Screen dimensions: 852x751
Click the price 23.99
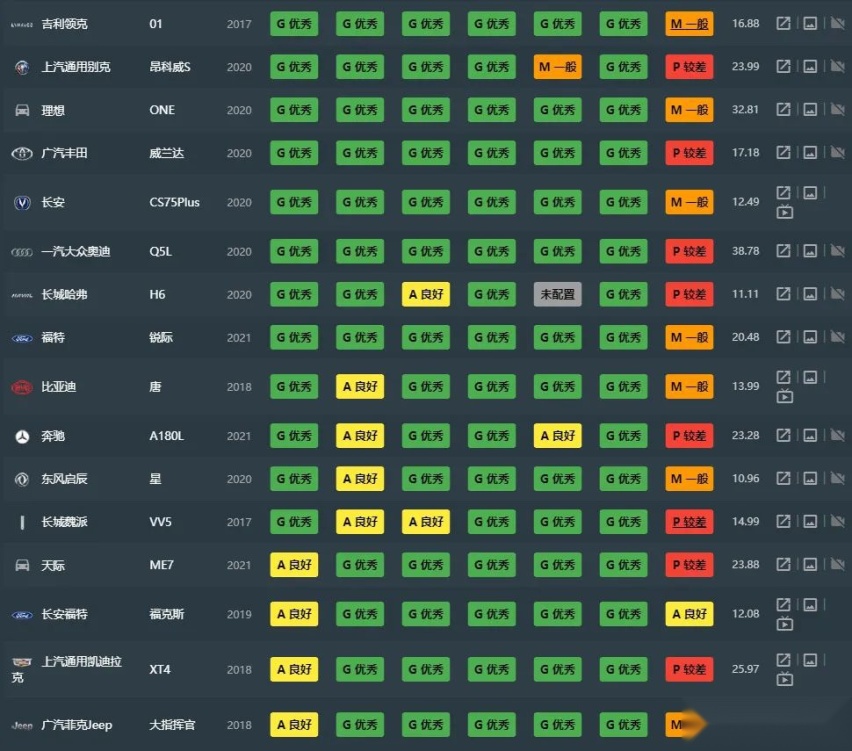746,66
